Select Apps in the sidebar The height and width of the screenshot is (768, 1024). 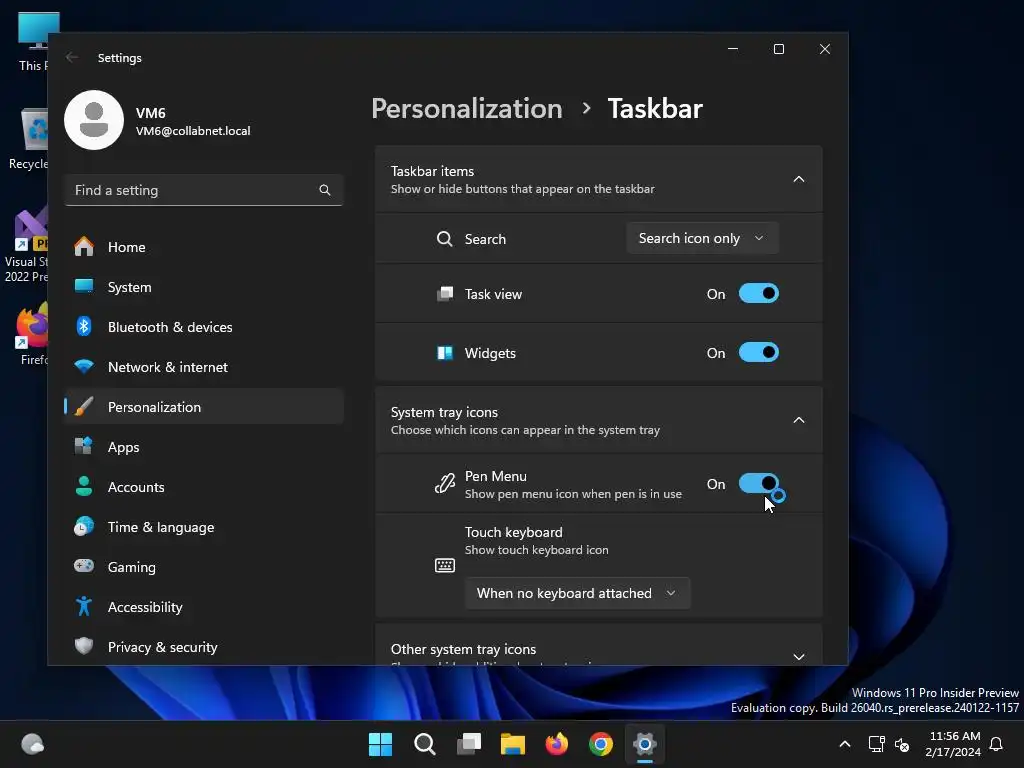coord(204,447)
